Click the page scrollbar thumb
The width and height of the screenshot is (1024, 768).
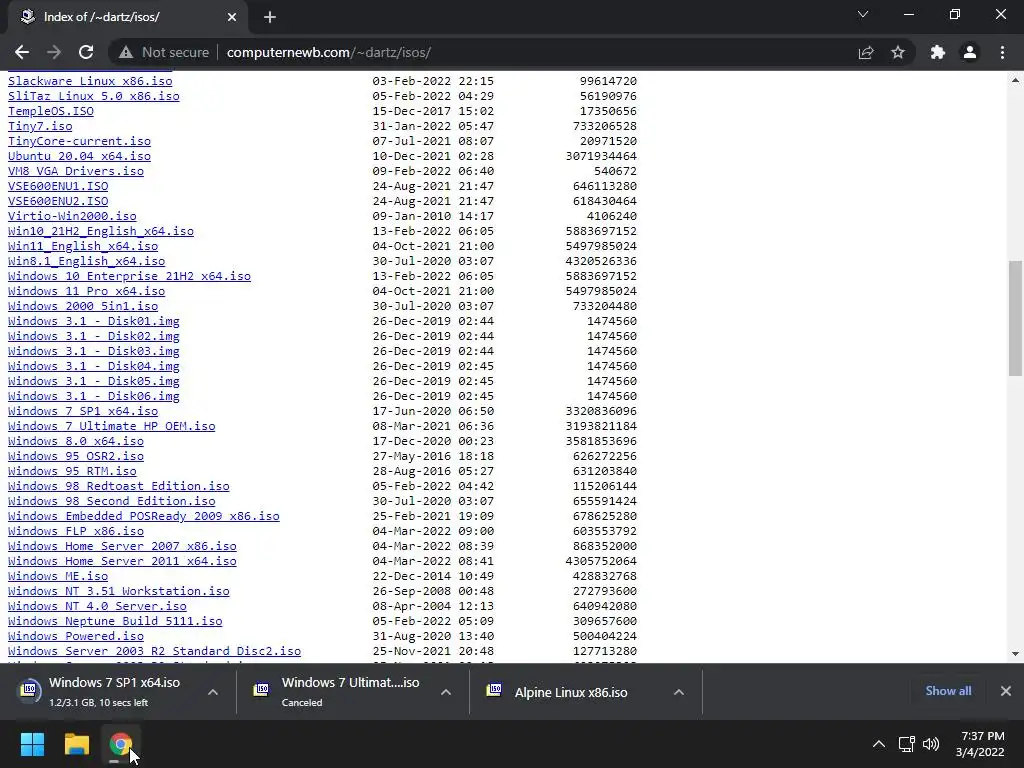(1015, 318)
